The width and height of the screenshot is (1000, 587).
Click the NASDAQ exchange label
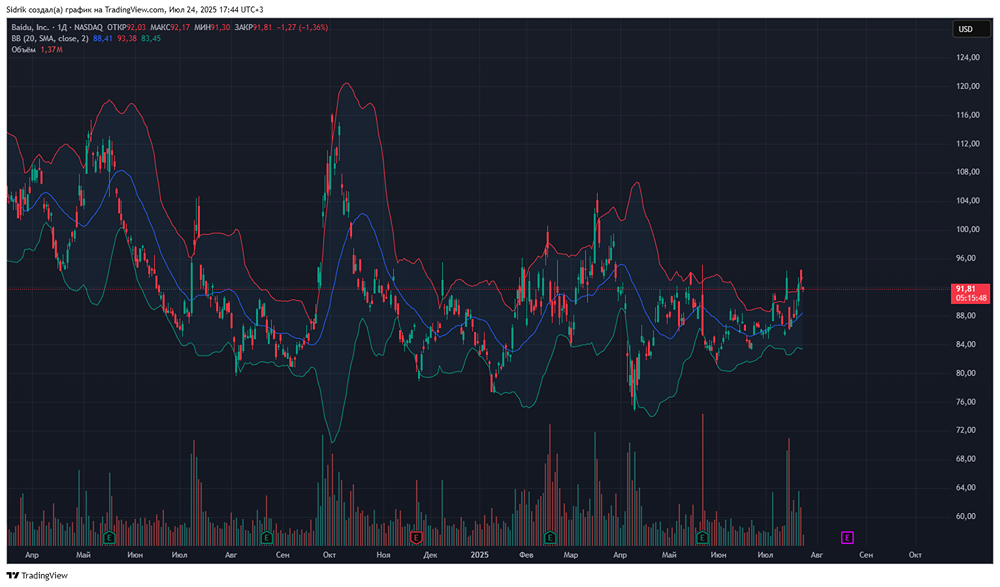(x=88, y=27)
